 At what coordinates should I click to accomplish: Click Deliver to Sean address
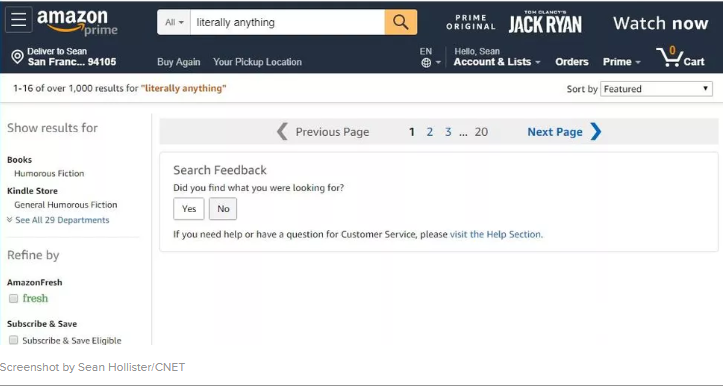click(72, 57)
